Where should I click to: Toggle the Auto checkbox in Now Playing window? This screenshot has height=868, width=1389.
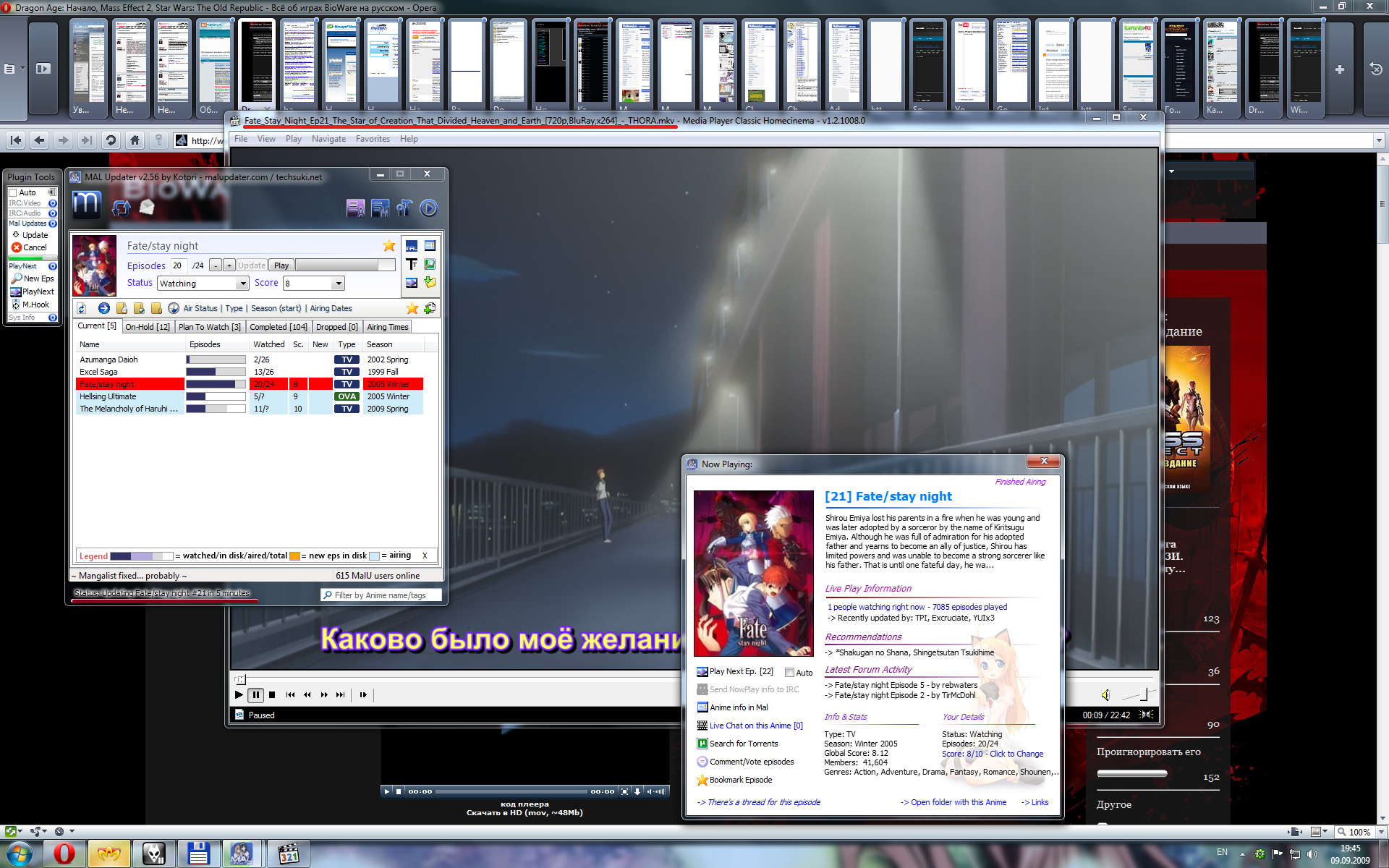(x=790, y=673)
